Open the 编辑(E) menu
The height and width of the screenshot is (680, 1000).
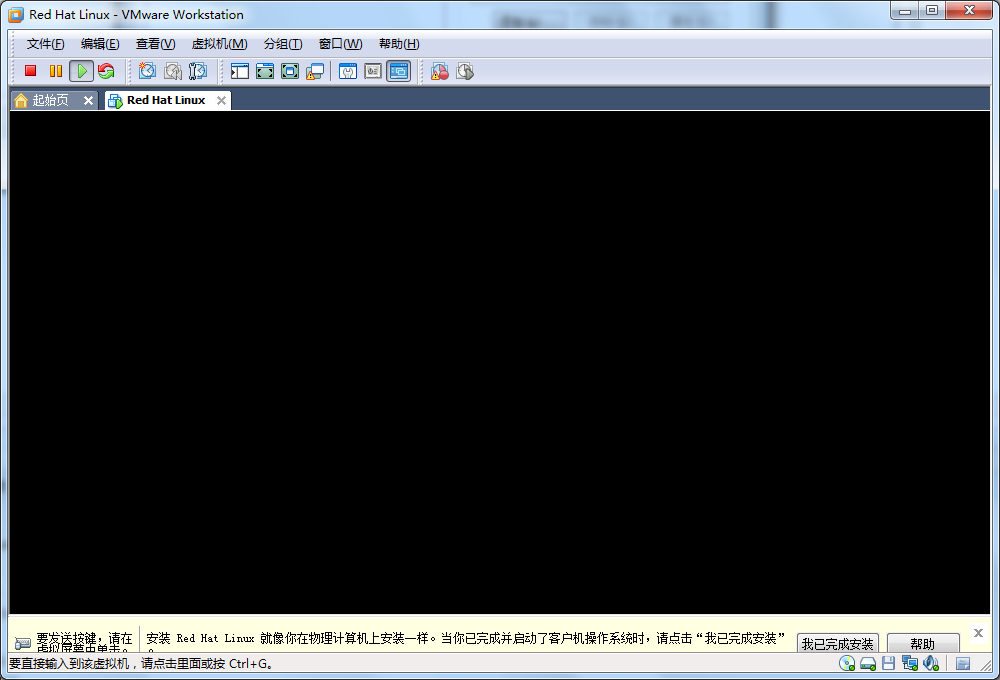[x=100, y=44]
